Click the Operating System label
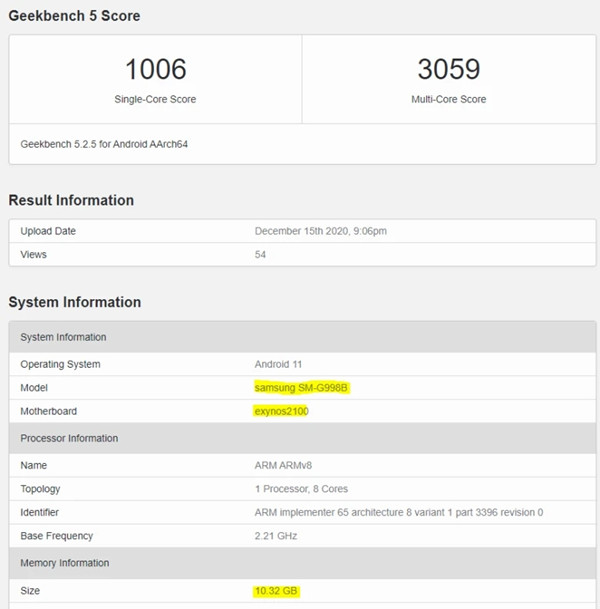This screenshot has width=600, height=609. (x=60, y=364)
